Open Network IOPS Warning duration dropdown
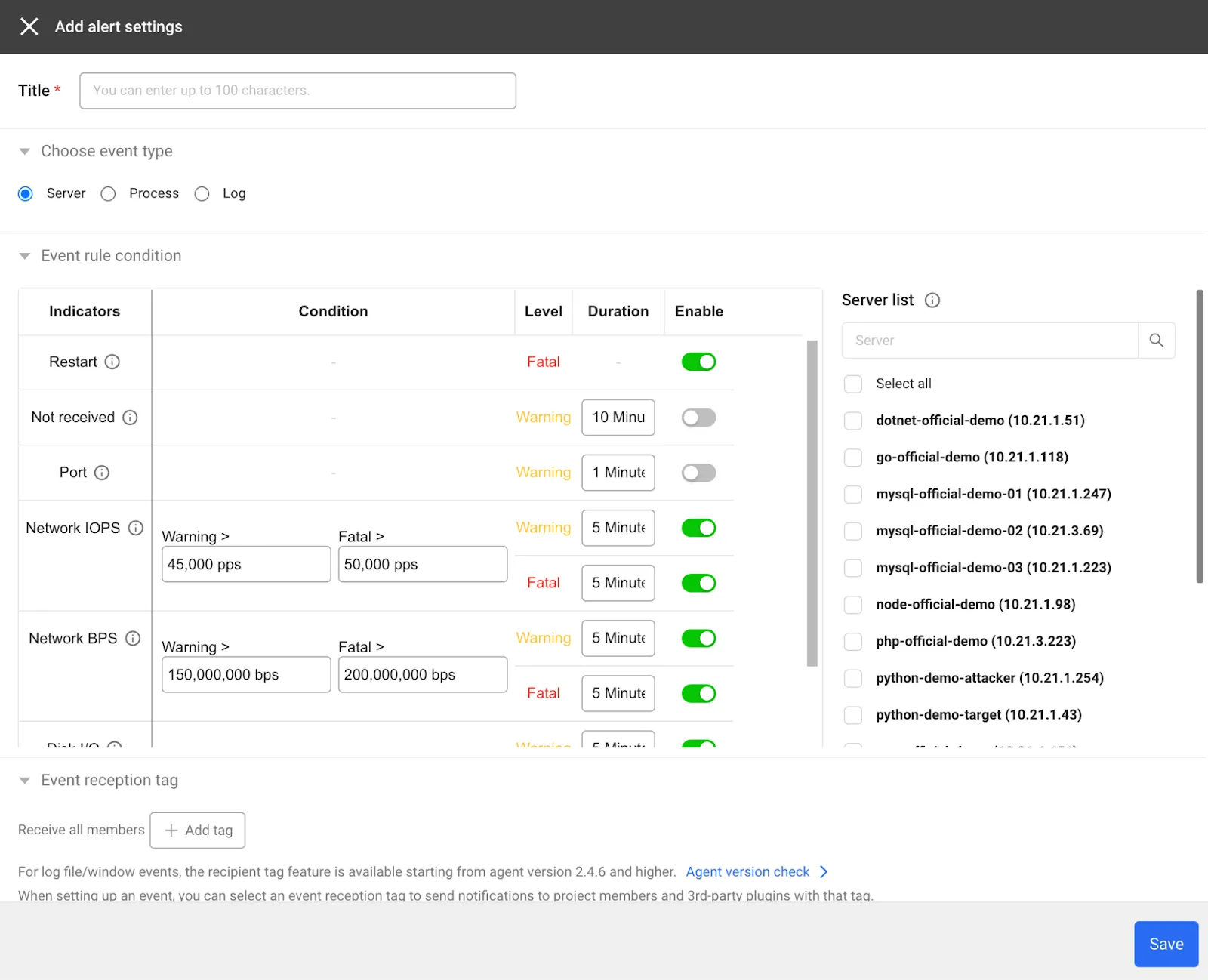 point(618,528)
